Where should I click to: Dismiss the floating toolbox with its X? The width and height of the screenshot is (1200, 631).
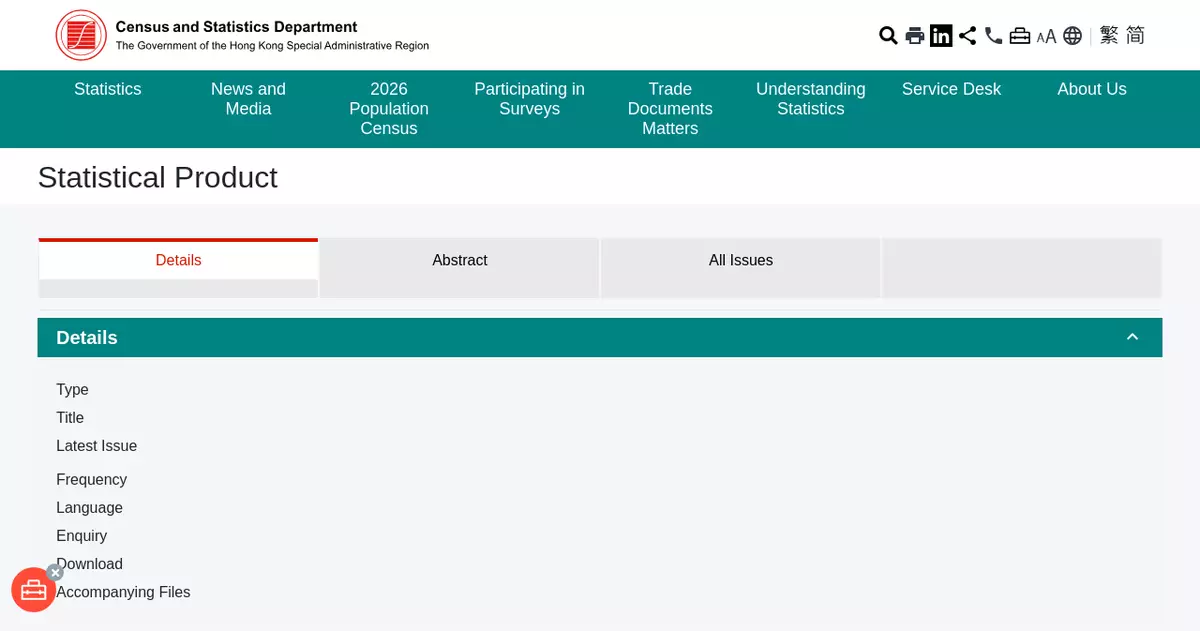[56, 572]
